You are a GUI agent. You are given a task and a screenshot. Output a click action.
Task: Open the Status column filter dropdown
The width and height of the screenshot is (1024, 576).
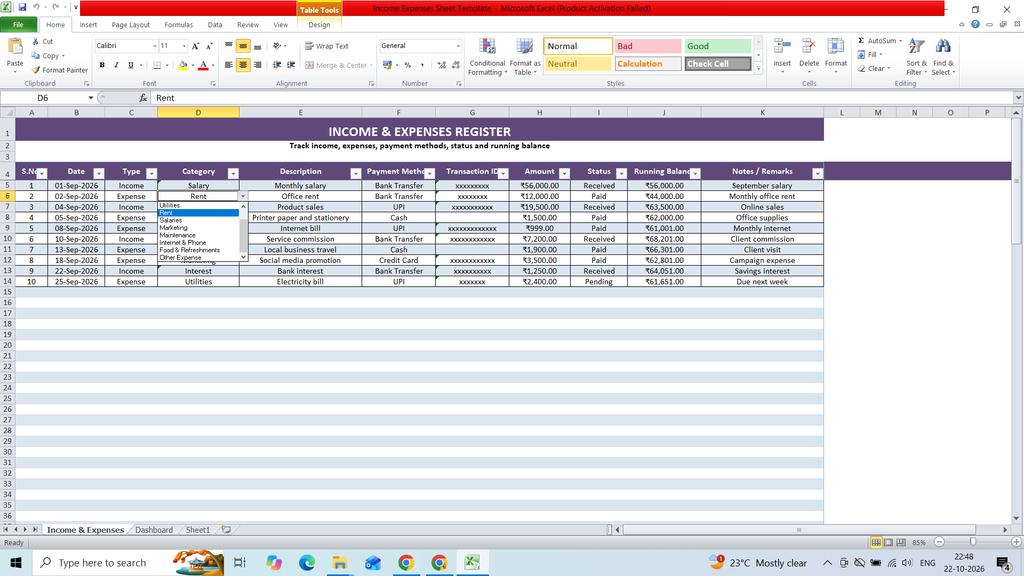(x=622, y=174)
